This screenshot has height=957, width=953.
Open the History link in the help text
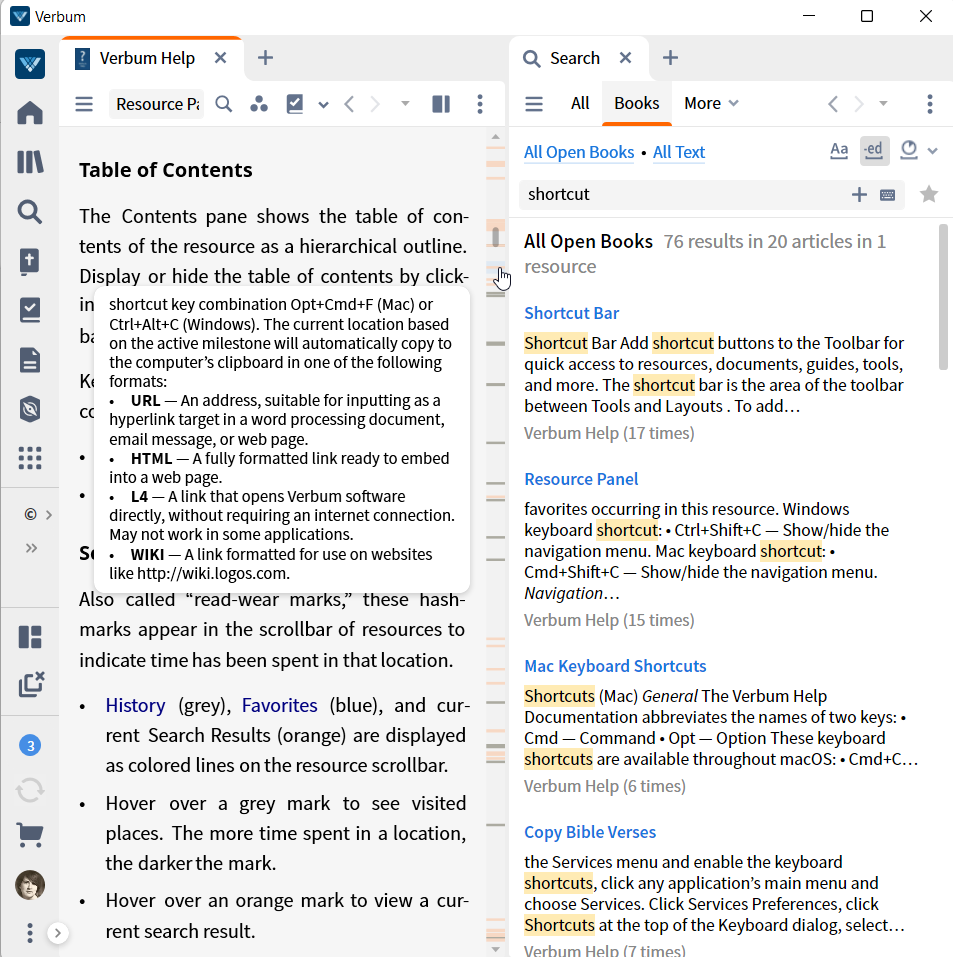click(x=135, y=705)
